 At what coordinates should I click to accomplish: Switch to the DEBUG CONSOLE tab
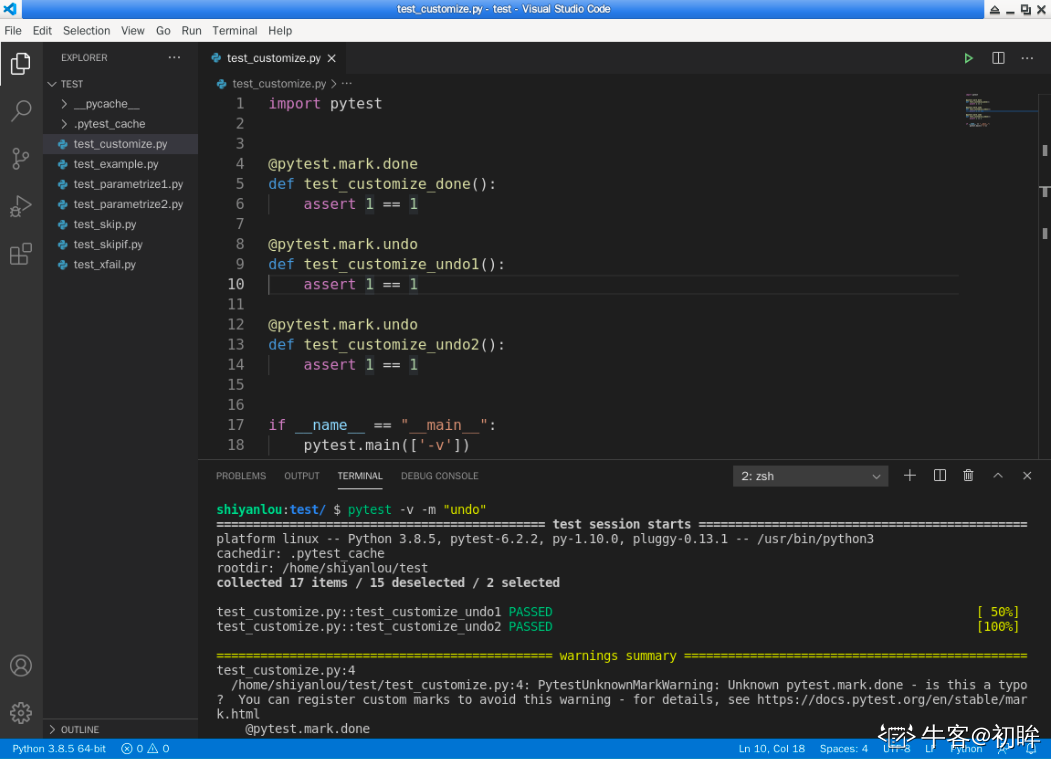440,476
